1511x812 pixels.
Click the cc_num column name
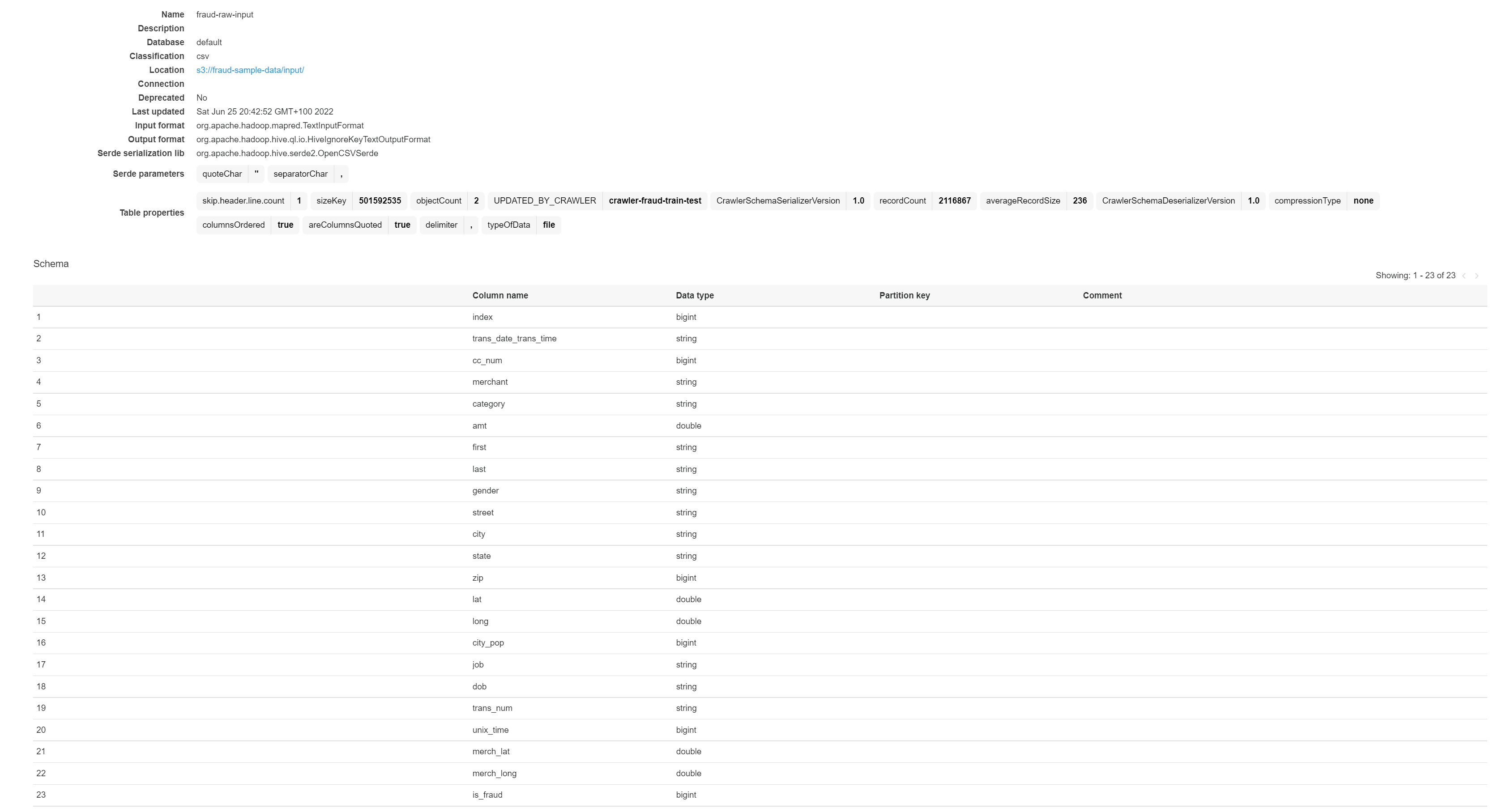point(487,361)
